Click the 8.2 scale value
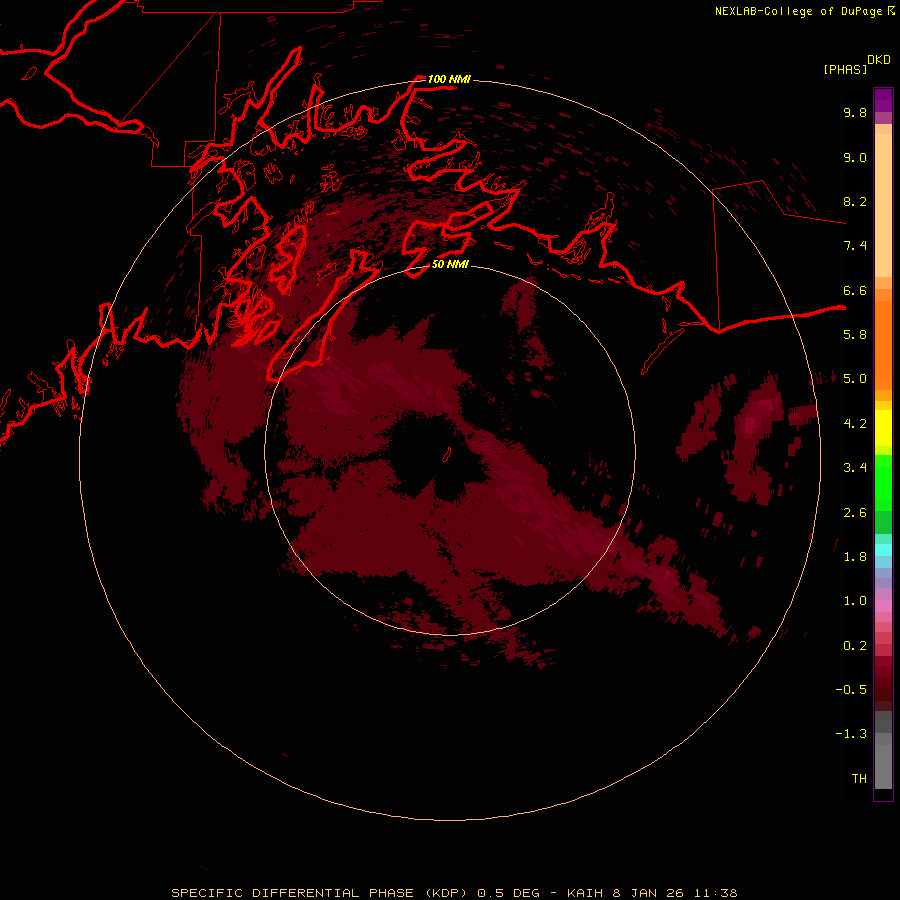This screenshot has width=900, height=900. [x=855, y=201]
